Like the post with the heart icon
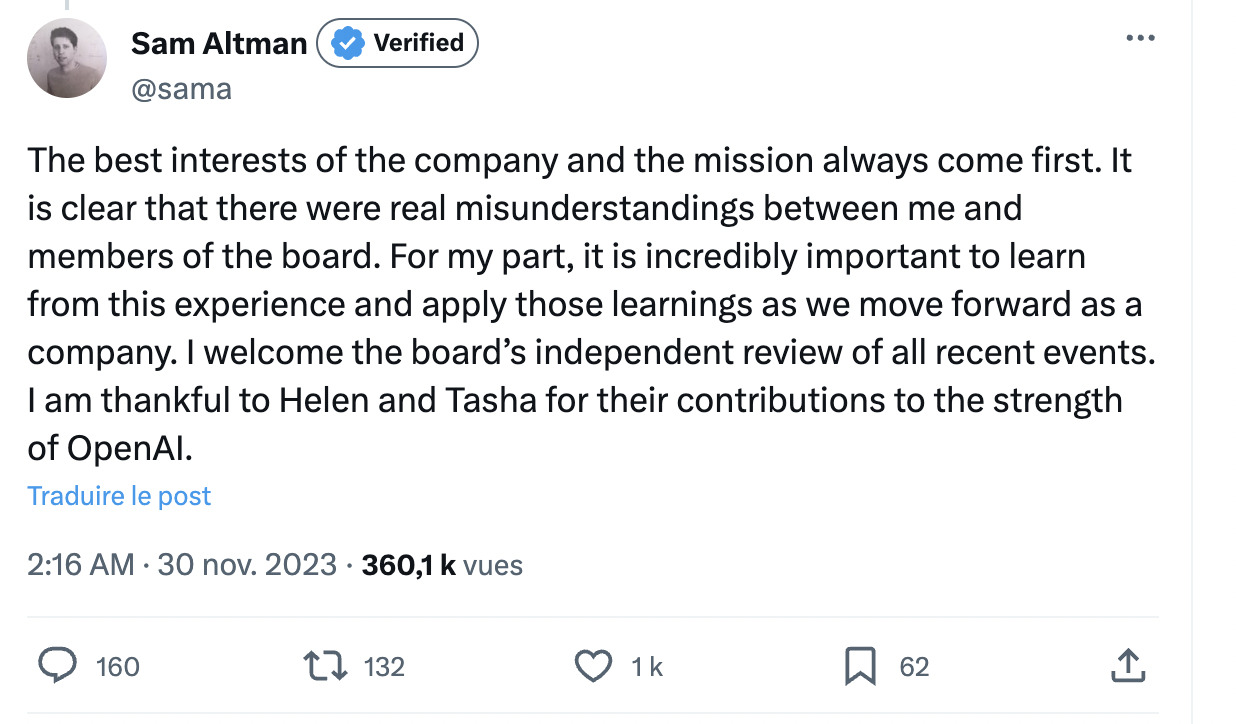Viewport: 1236px width, 724px height. click(x=595, y=666)
